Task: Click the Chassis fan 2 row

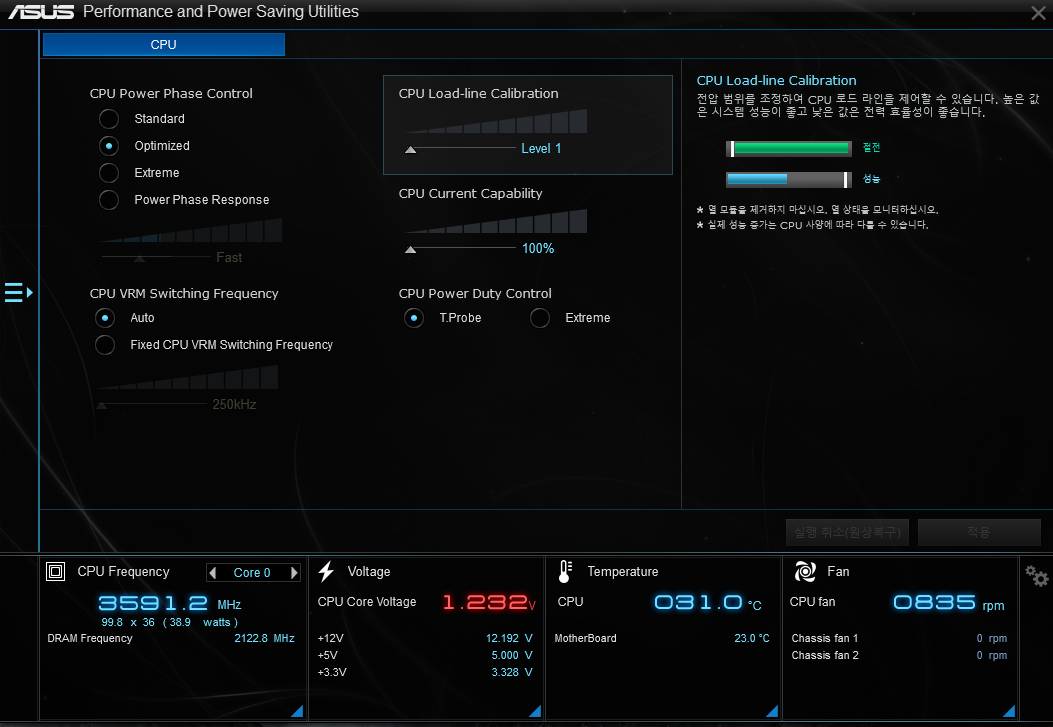Action: tap(899, 655)
